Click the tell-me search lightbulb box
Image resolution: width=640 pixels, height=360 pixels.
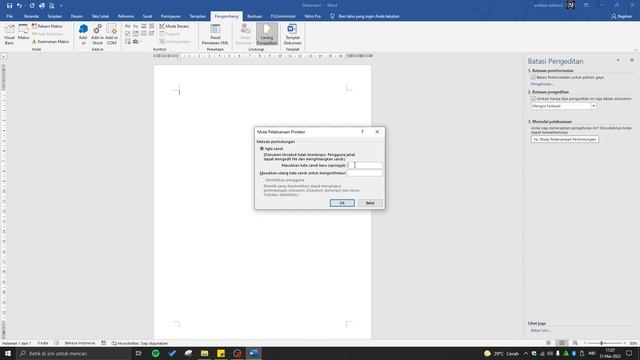tap(365, 16)
